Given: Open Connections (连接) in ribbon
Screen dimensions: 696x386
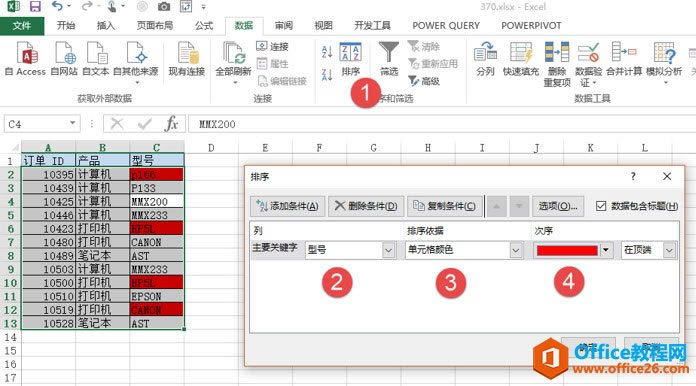Looking at the screenshot, I should pyautogui.click(x=273, y=47).
